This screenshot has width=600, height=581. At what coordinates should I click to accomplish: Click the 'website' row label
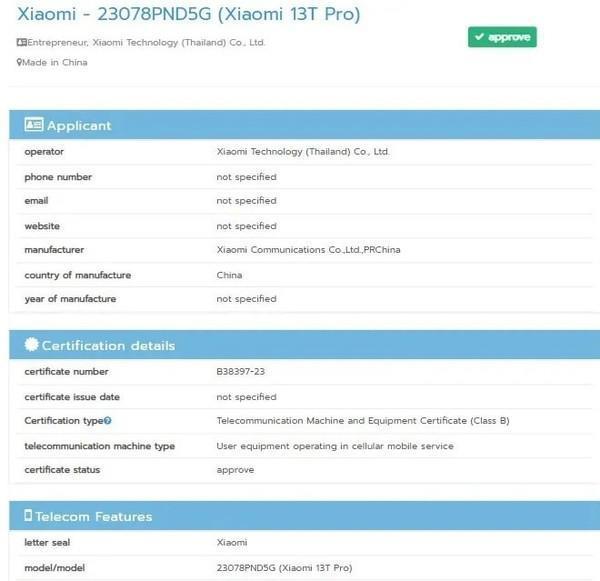pos(42,226)
